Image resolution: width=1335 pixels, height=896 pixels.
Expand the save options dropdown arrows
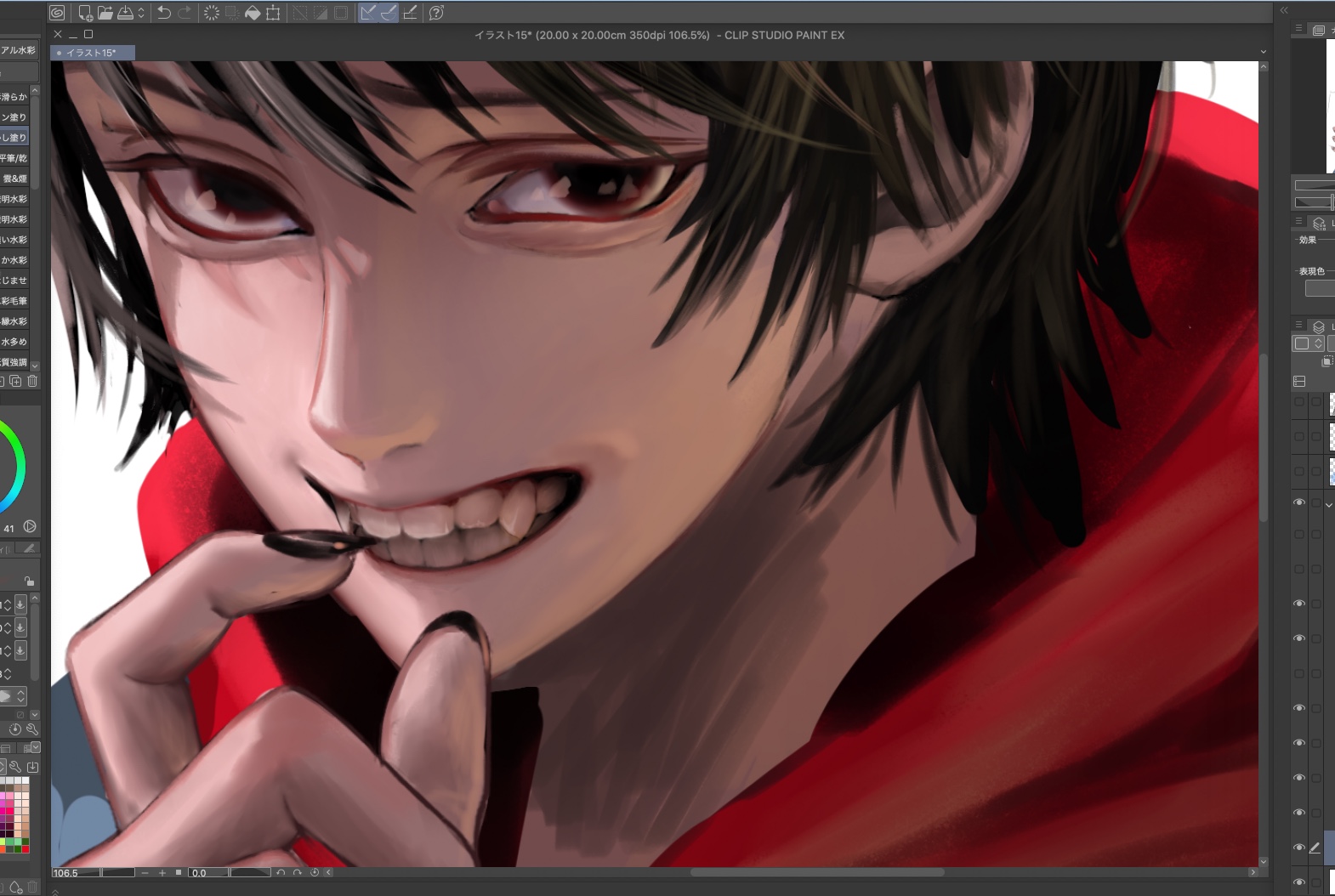[141, 13]
